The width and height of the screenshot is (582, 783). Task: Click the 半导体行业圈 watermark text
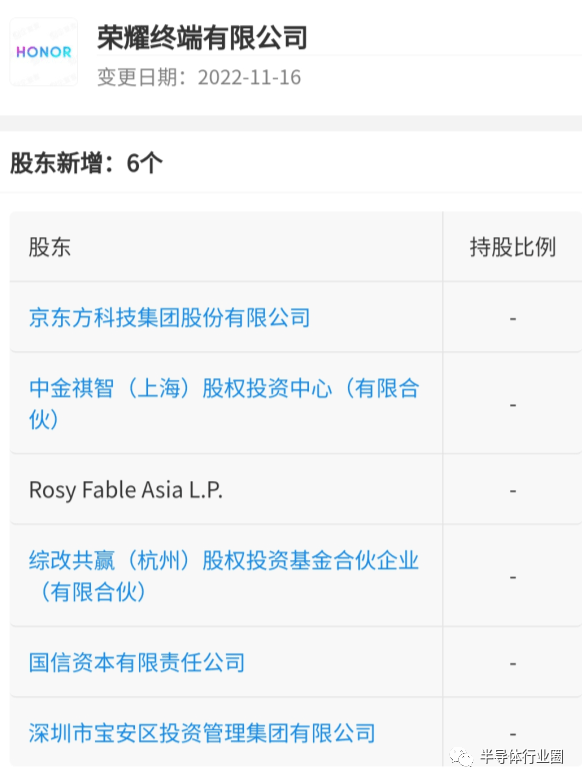[x=522, y=757]
